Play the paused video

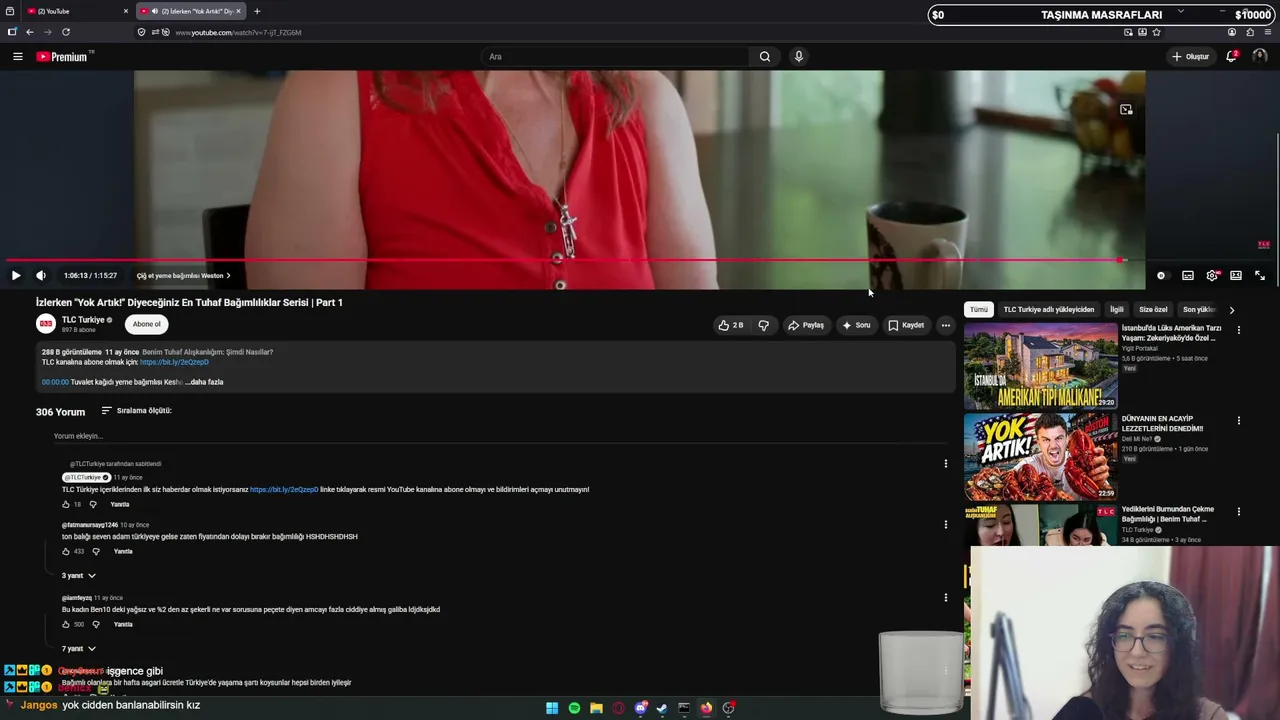[16, 276]
